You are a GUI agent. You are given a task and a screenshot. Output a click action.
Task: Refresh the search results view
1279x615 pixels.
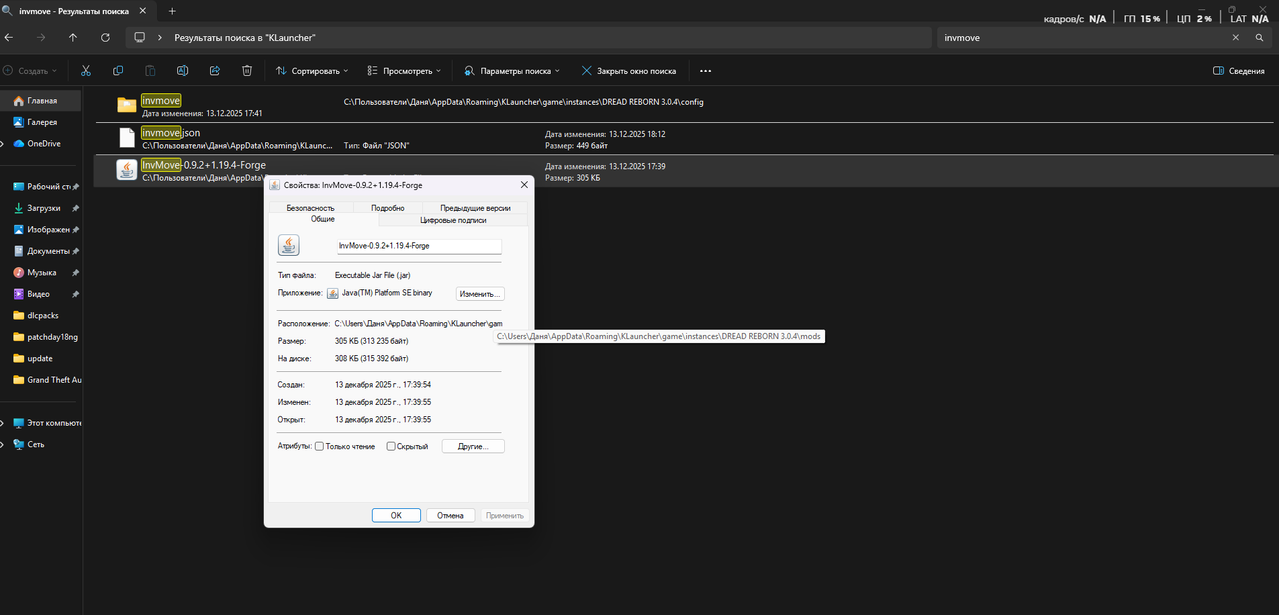point(105,37)
